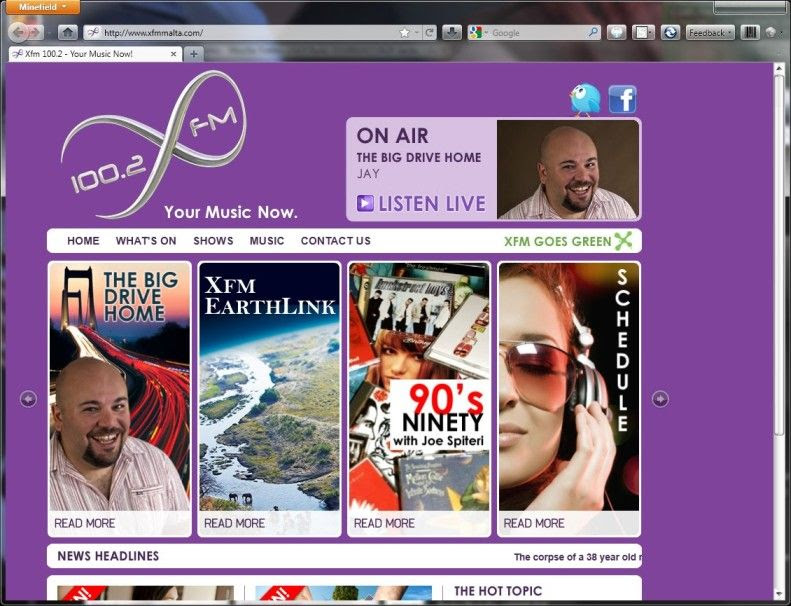This screenshot has height=606, width=791.
Task: Click the search magnifier icon
Action: click(593, 33)
